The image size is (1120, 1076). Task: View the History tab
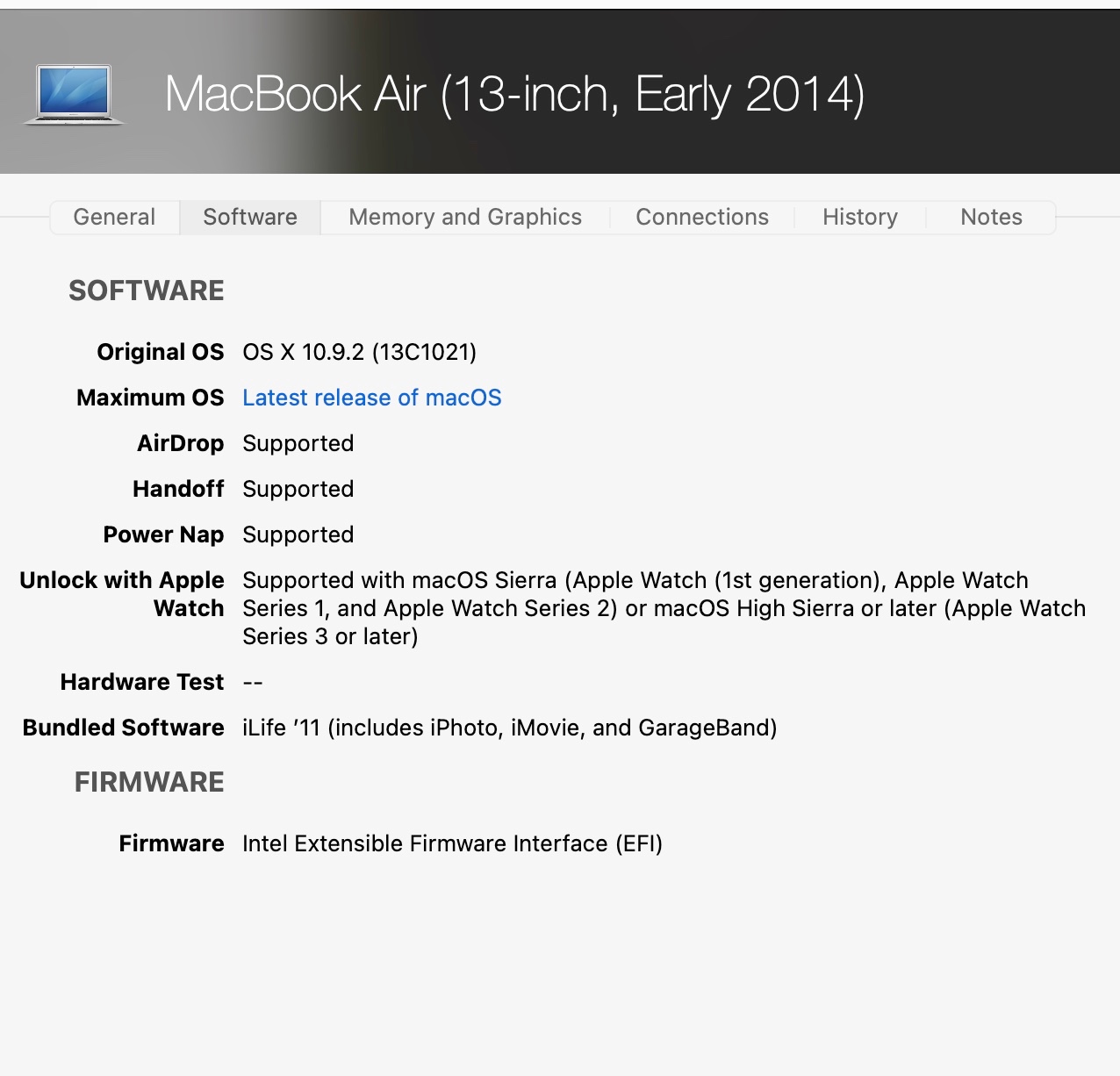860,217
